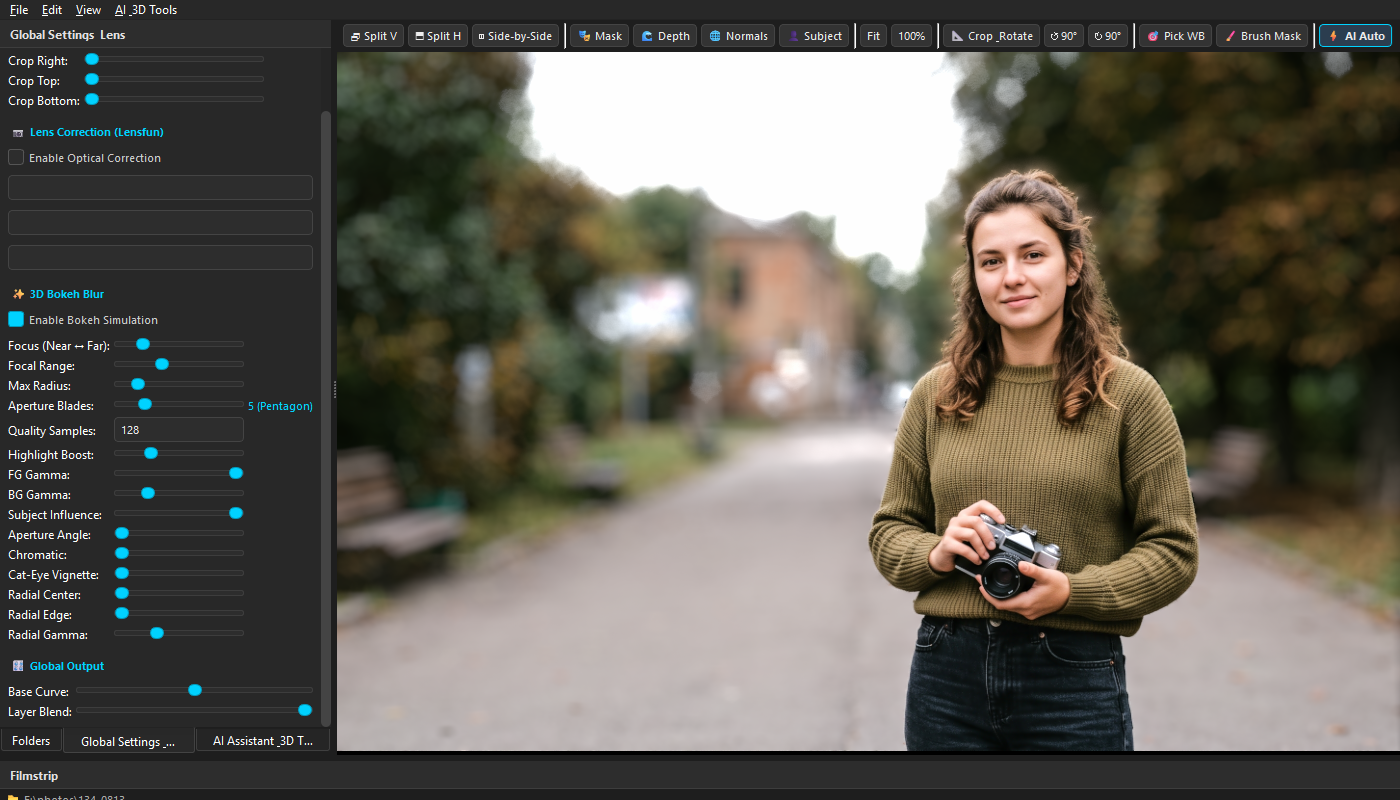1400x800 pixels.
Task: Click the sparkle icon beside 3D Bokeh Blur
Action: (18, 294)
